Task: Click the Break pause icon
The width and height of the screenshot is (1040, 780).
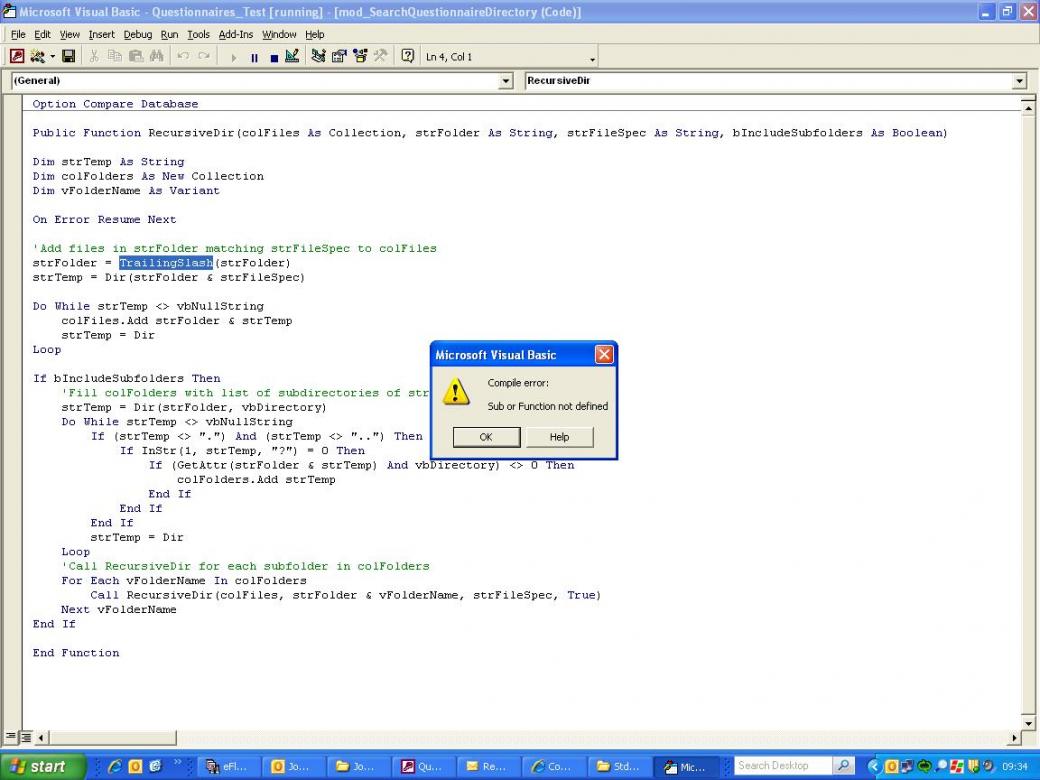Action: point(253,58)
